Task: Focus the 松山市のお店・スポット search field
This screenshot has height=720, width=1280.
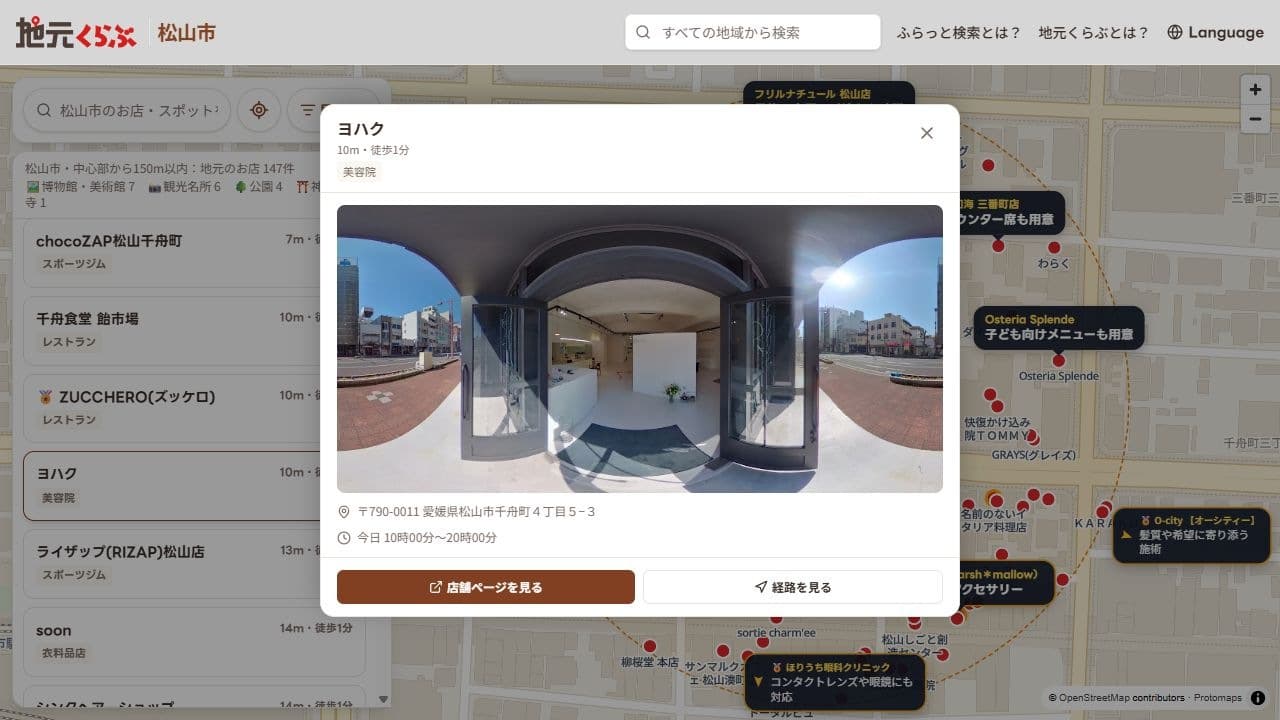Action: click(127, 110)
